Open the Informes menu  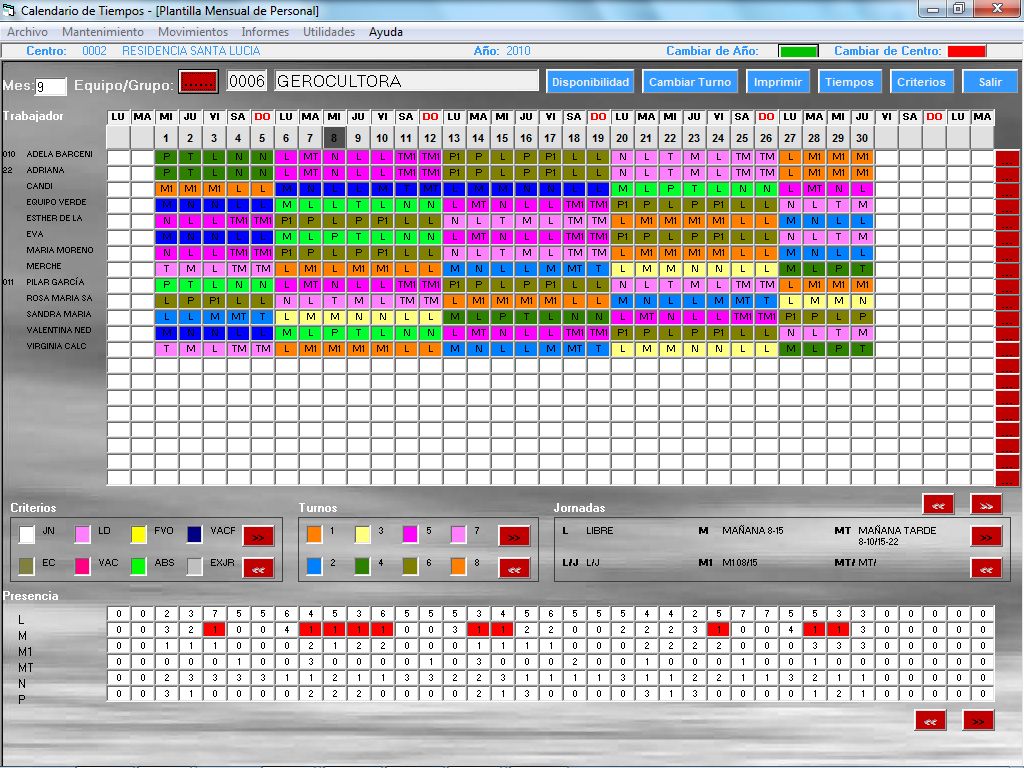pos(265,32)
